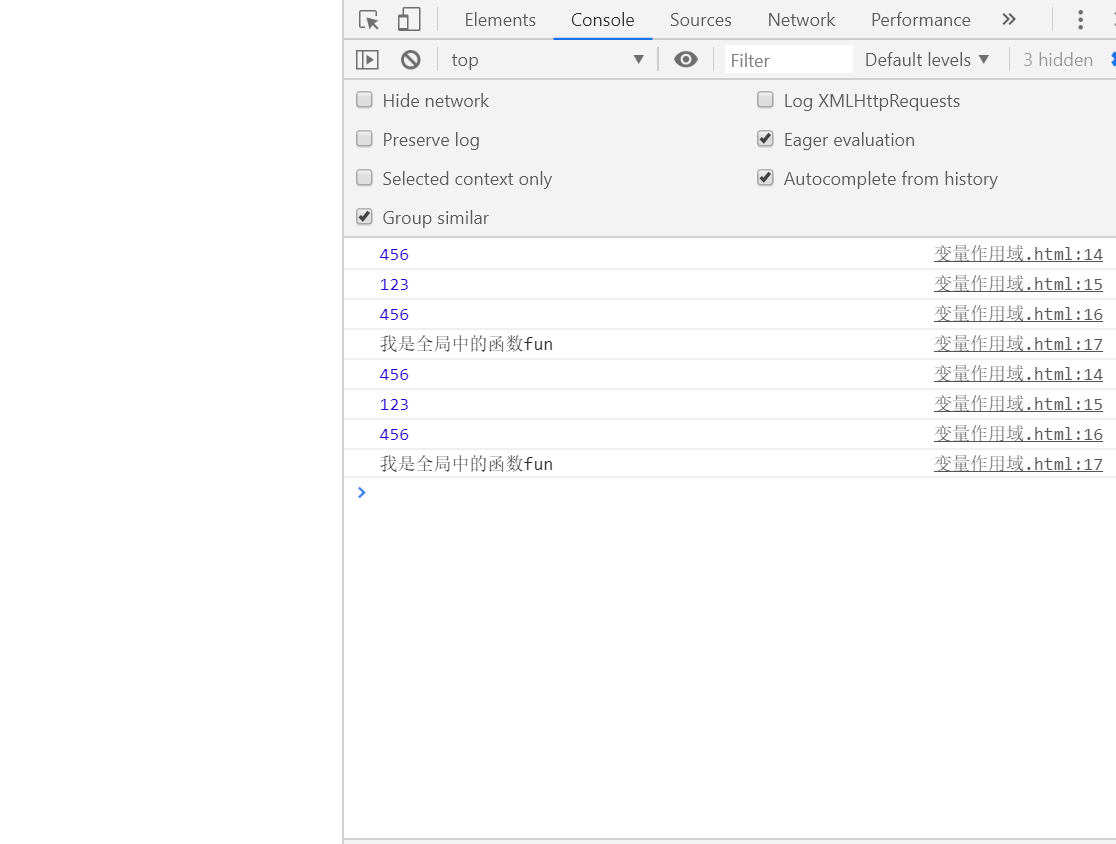Open first 变量作用域.html:15 source link
The width and height of the screenshot is (1116, 844).
[1018, 284]
